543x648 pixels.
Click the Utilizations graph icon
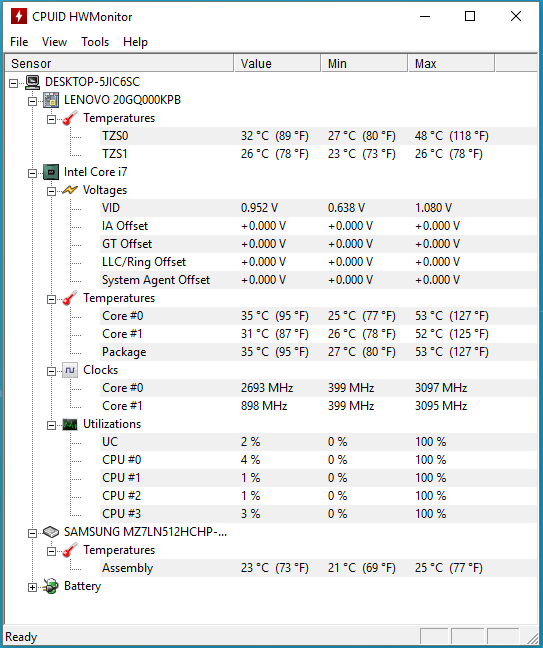point(70,424)
